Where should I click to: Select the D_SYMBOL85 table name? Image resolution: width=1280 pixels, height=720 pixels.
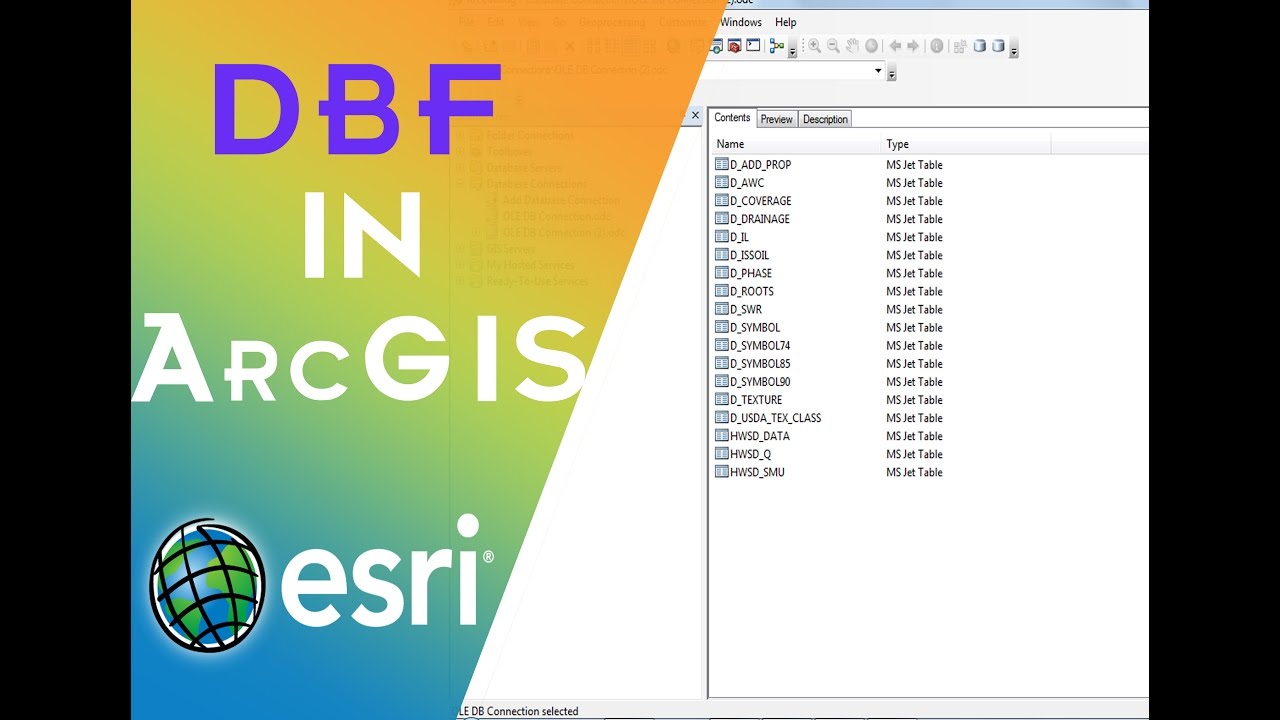click(760, 363)
